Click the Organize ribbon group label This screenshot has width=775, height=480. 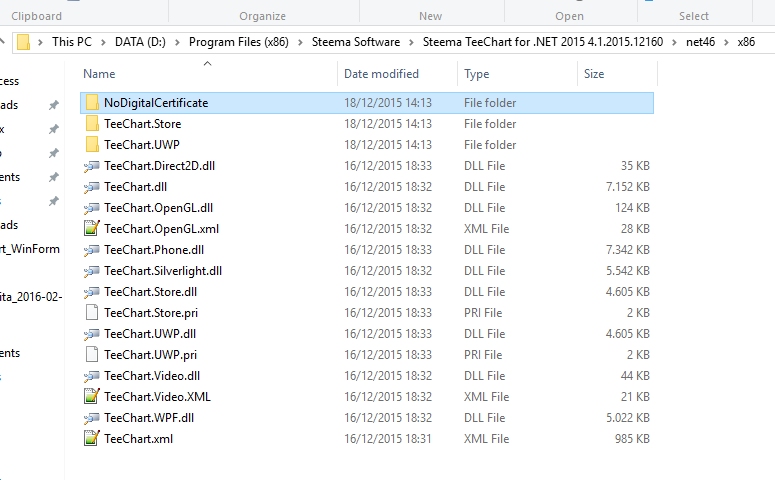tap(262, 16)
